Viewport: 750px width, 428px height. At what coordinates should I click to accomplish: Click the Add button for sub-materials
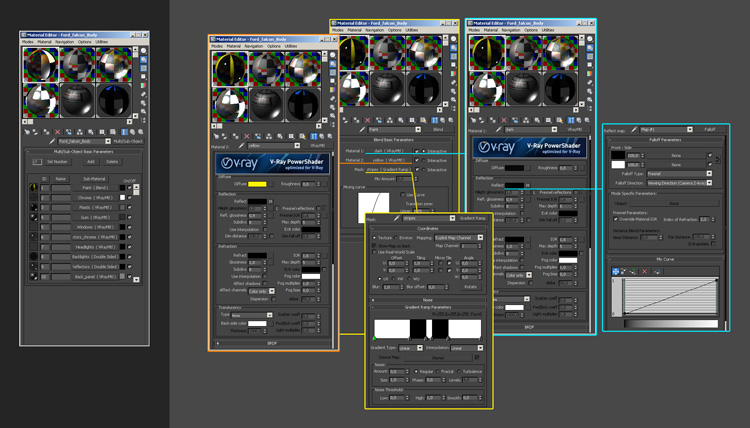pos(90,161)
